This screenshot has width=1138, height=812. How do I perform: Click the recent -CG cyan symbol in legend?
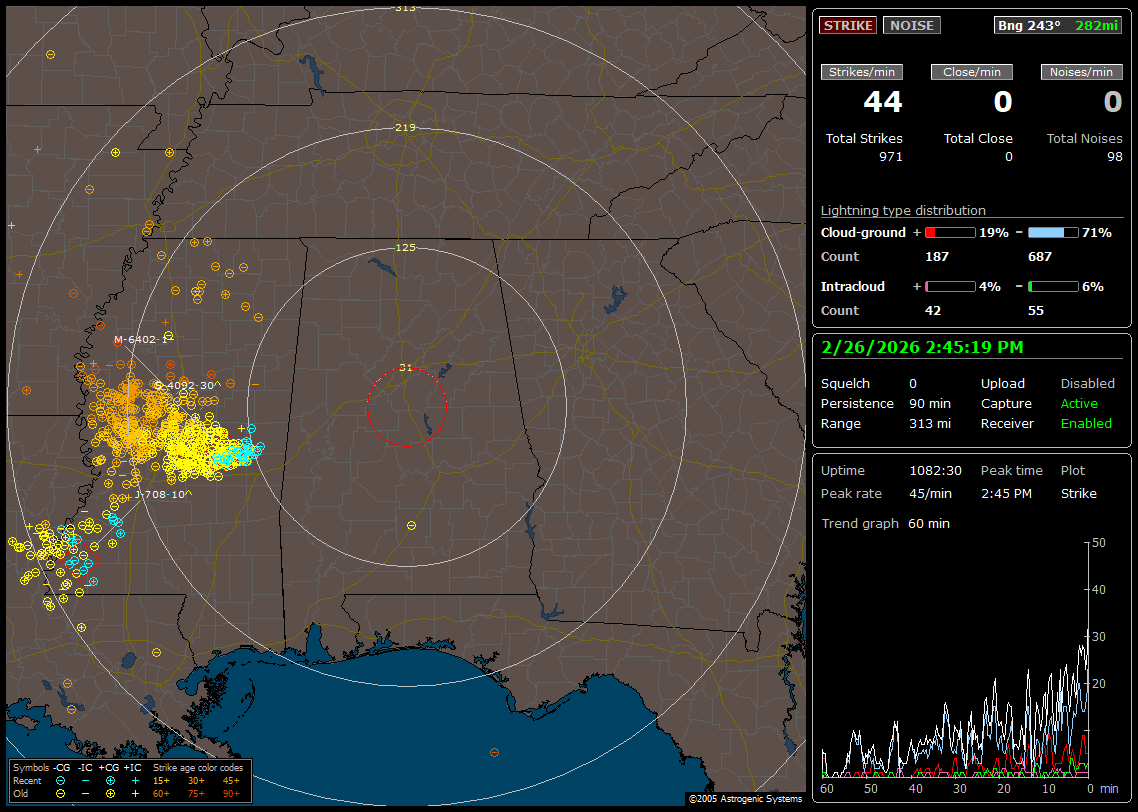(x=60, y=780)
